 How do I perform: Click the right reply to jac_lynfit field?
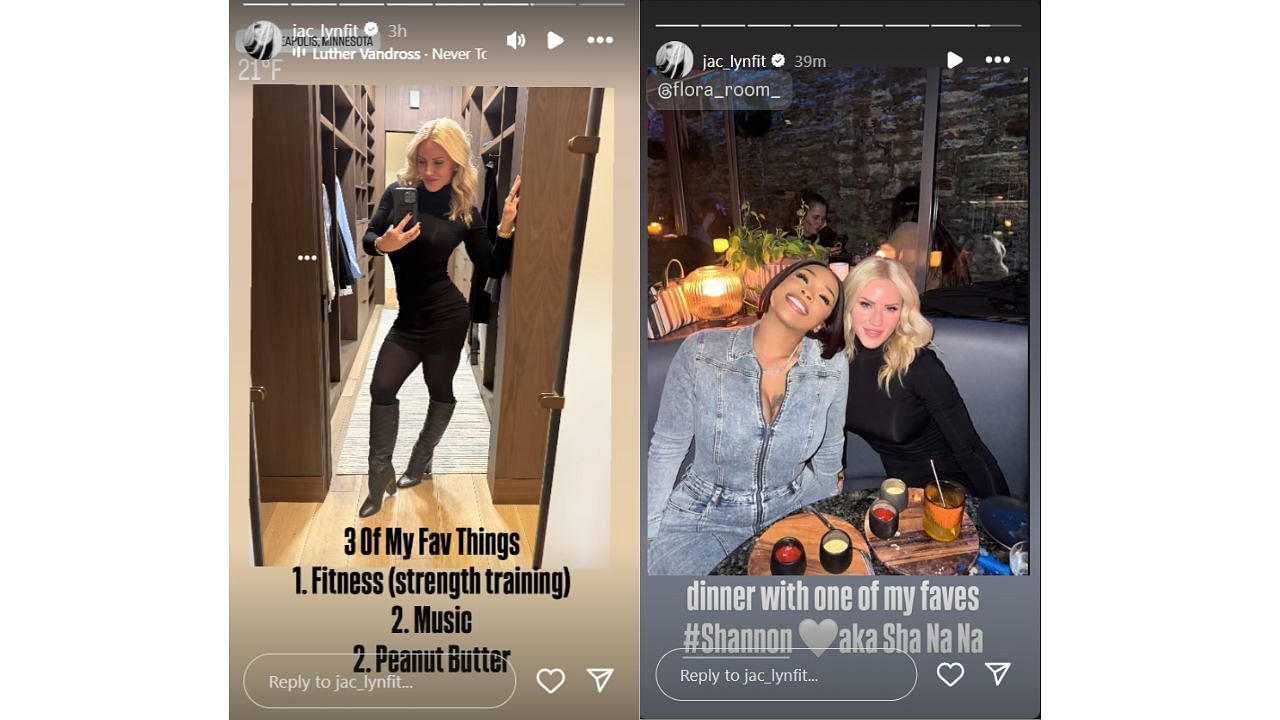pos(786,675)
